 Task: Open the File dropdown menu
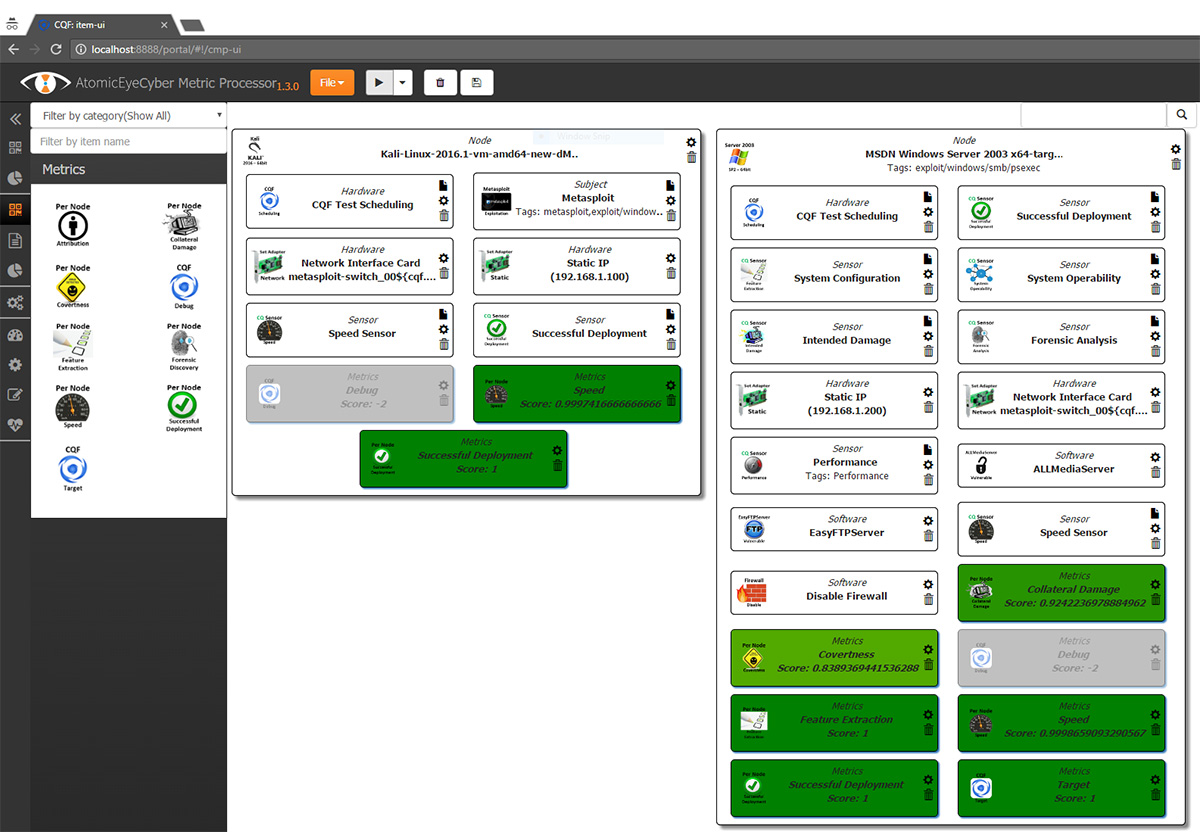332,83
